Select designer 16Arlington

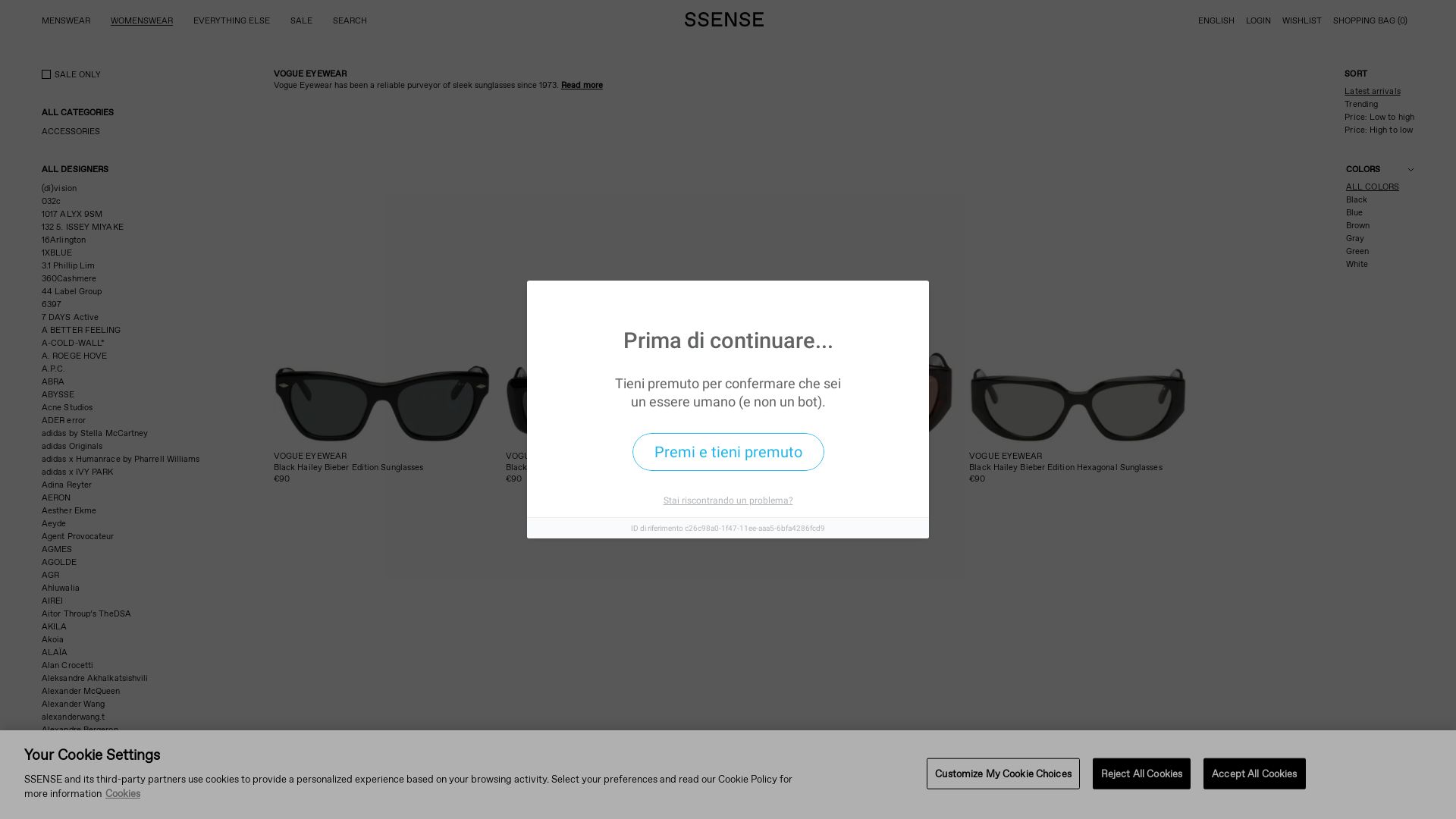(x=64, y=240)
